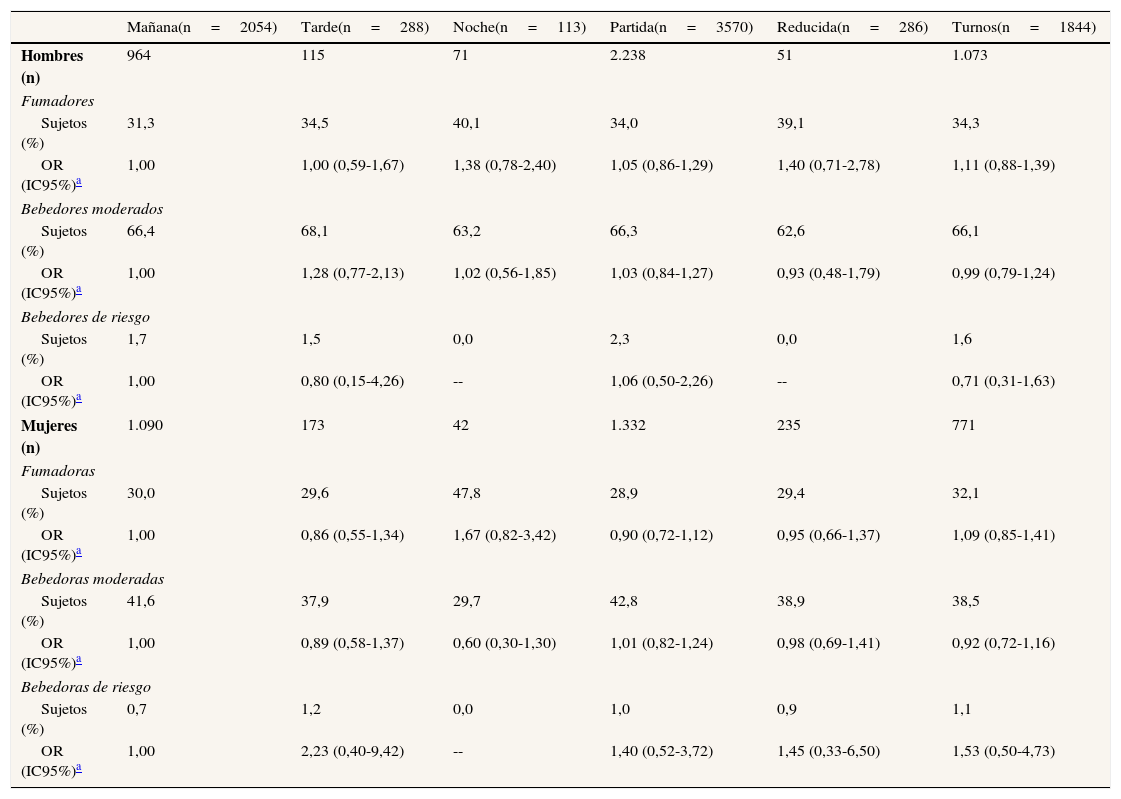Click the Noche (n = 113) column header
Viewport: 1121px width, 799px height.
pos(518,27)
